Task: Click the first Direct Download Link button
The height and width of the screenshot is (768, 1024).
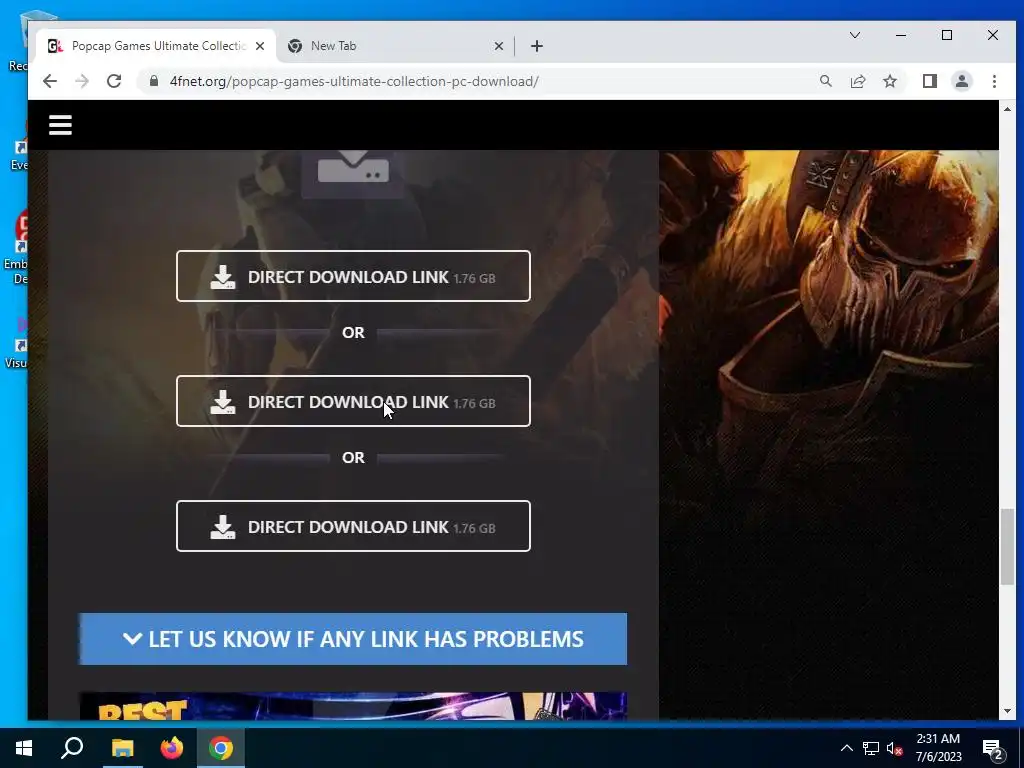Action: pyautogui.click(x=353, y=276)
